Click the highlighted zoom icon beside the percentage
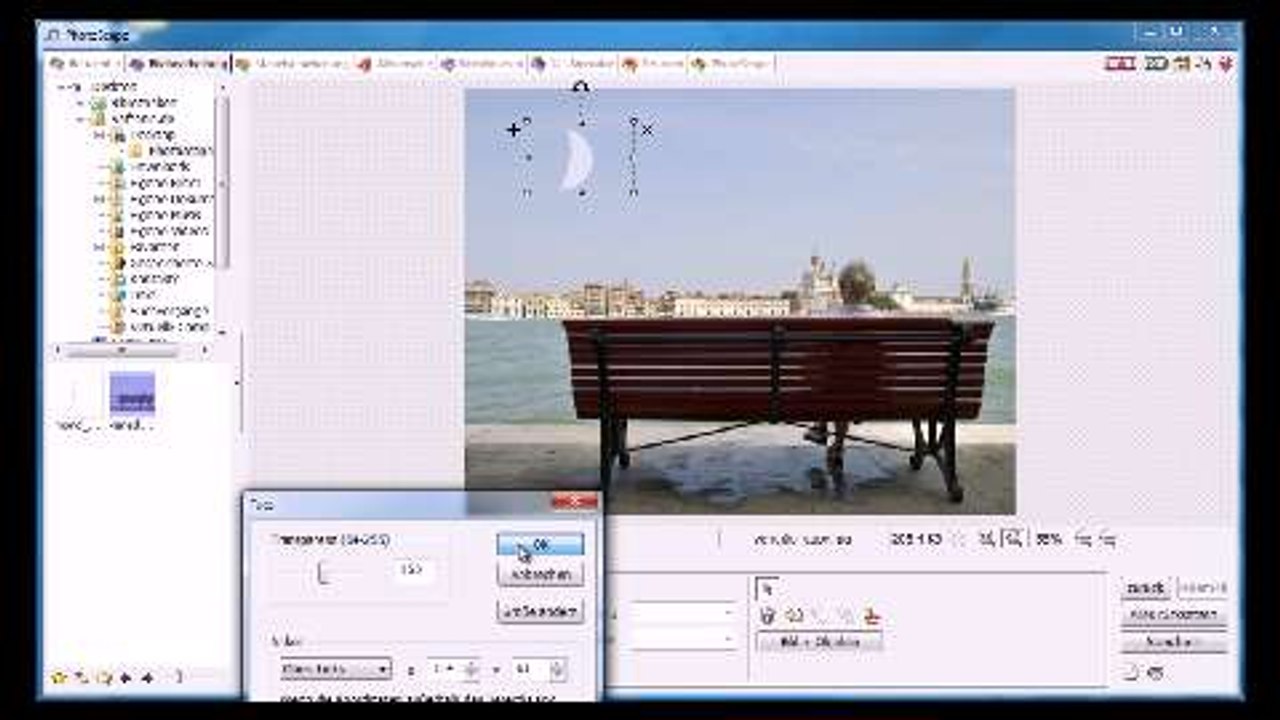Image resolution: width=1280 pixels, height=720 pixels. coord(1012,539)
